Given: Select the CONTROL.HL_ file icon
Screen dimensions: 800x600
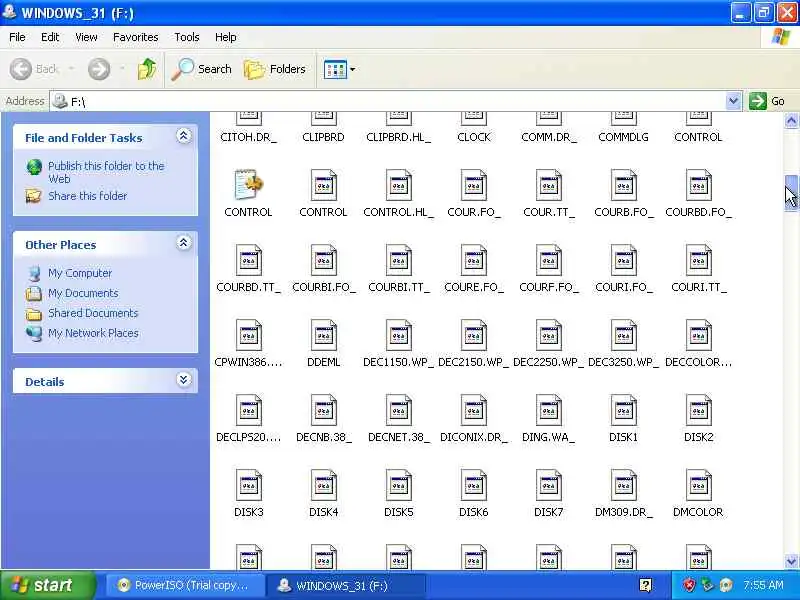Looking at the screenshot, I should [398, 185].
